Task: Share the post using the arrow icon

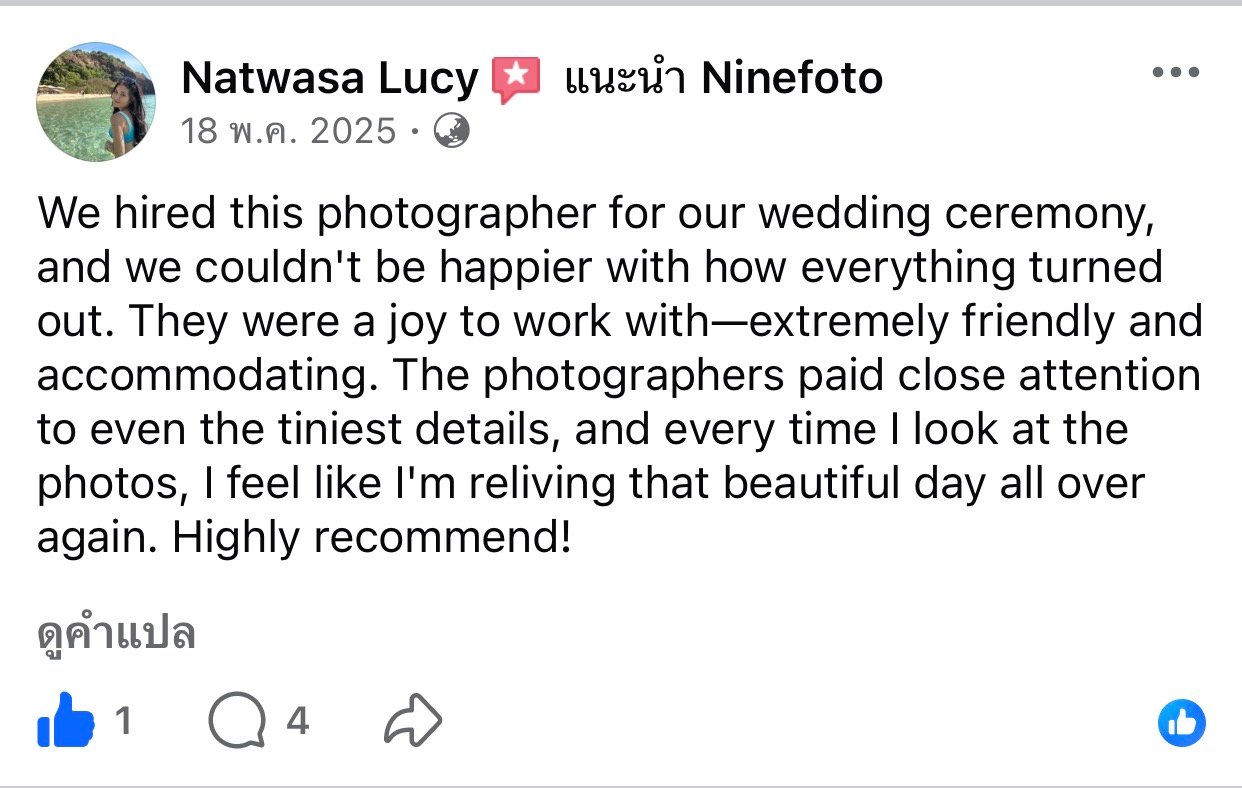Action: (412, 722)
